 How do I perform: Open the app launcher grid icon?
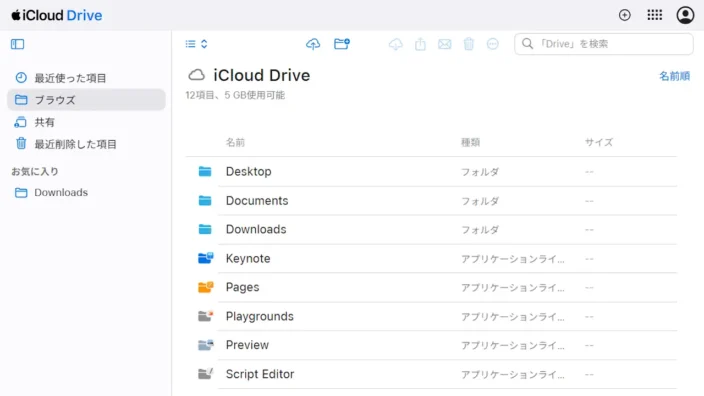[655, 15]
